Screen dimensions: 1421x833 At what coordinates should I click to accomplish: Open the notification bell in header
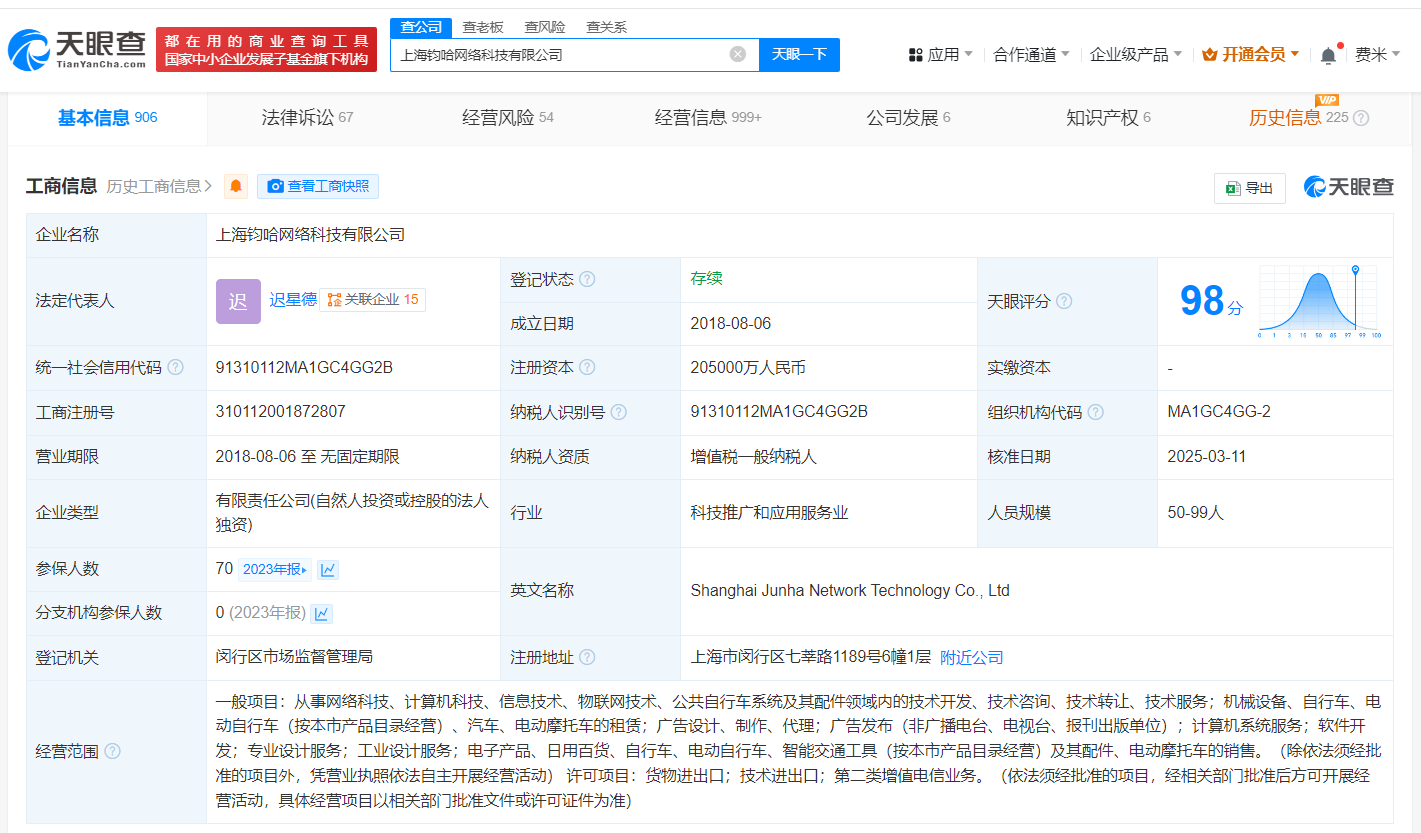click(1328, 55)
